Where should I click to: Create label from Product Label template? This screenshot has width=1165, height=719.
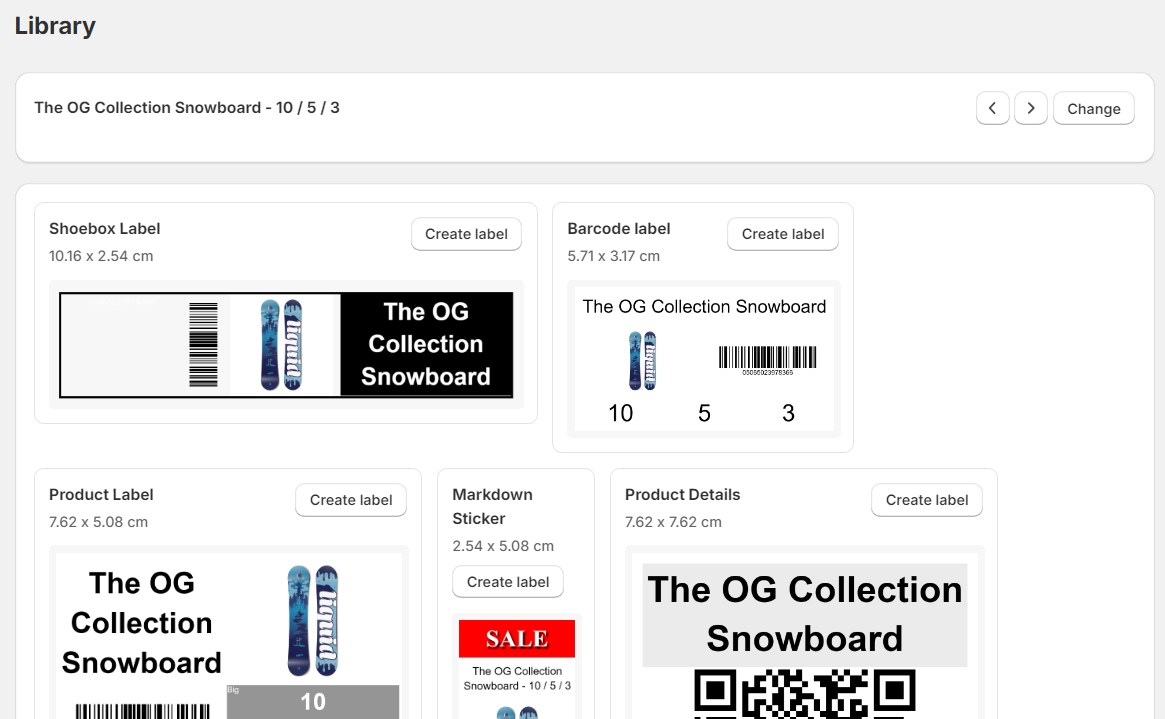(x=351, y=500)
